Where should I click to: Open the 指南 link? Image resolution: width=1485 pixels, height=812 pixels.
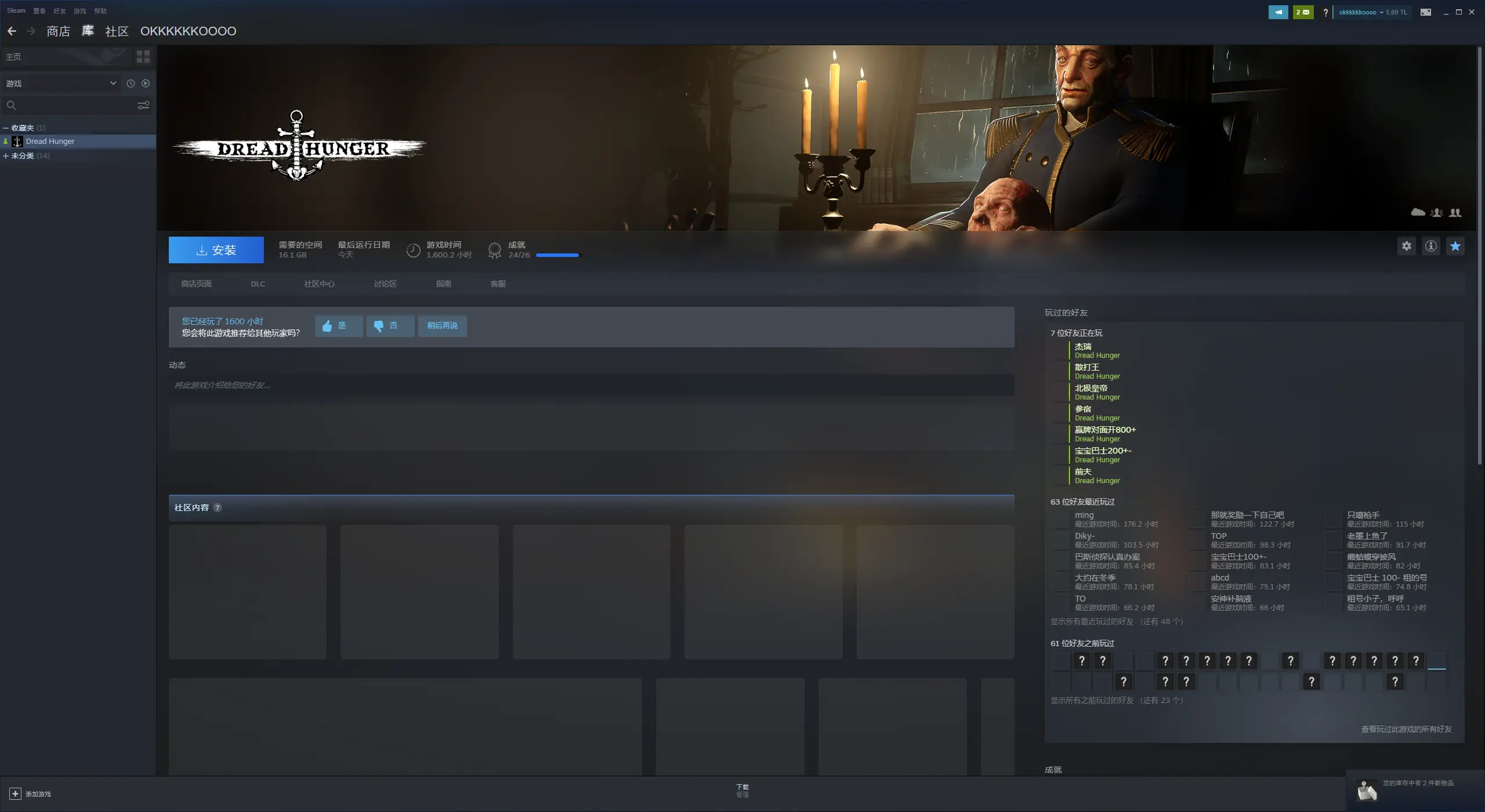coord(443,284)
